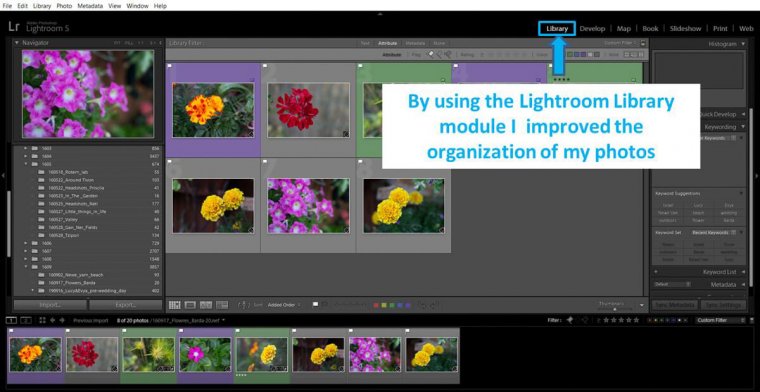Screen dimensions: 760x392
Task: Switch to Loupe view in toolbar
Action: coord(190,305)
